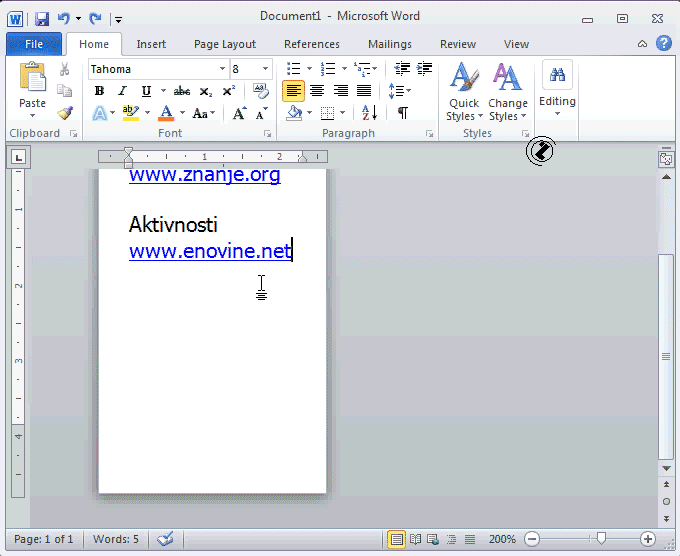Click the Sort button in Paragraph group
Viewport: 680px width, 556px height.
(x=370, y=113)
